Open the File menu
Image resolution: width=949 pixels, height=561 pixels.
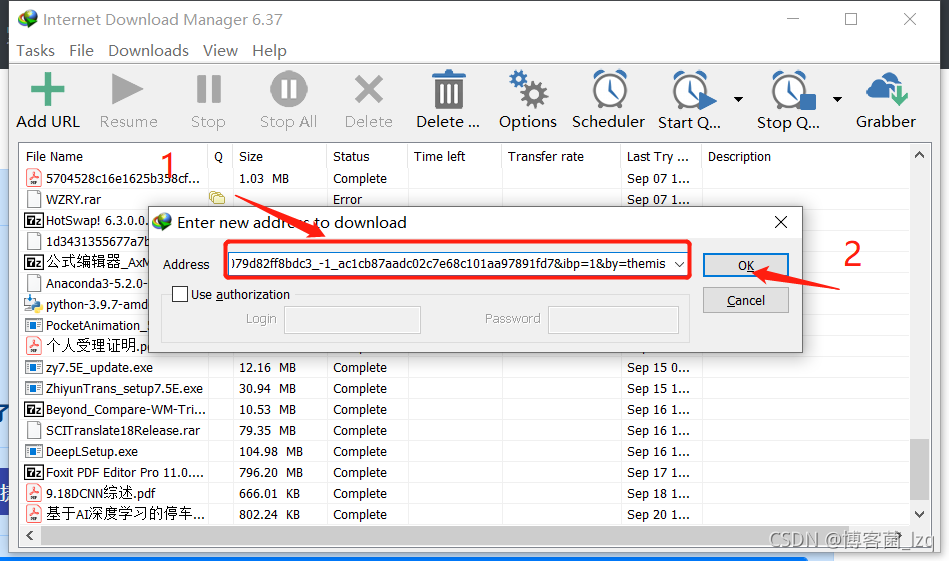(81, 51)
